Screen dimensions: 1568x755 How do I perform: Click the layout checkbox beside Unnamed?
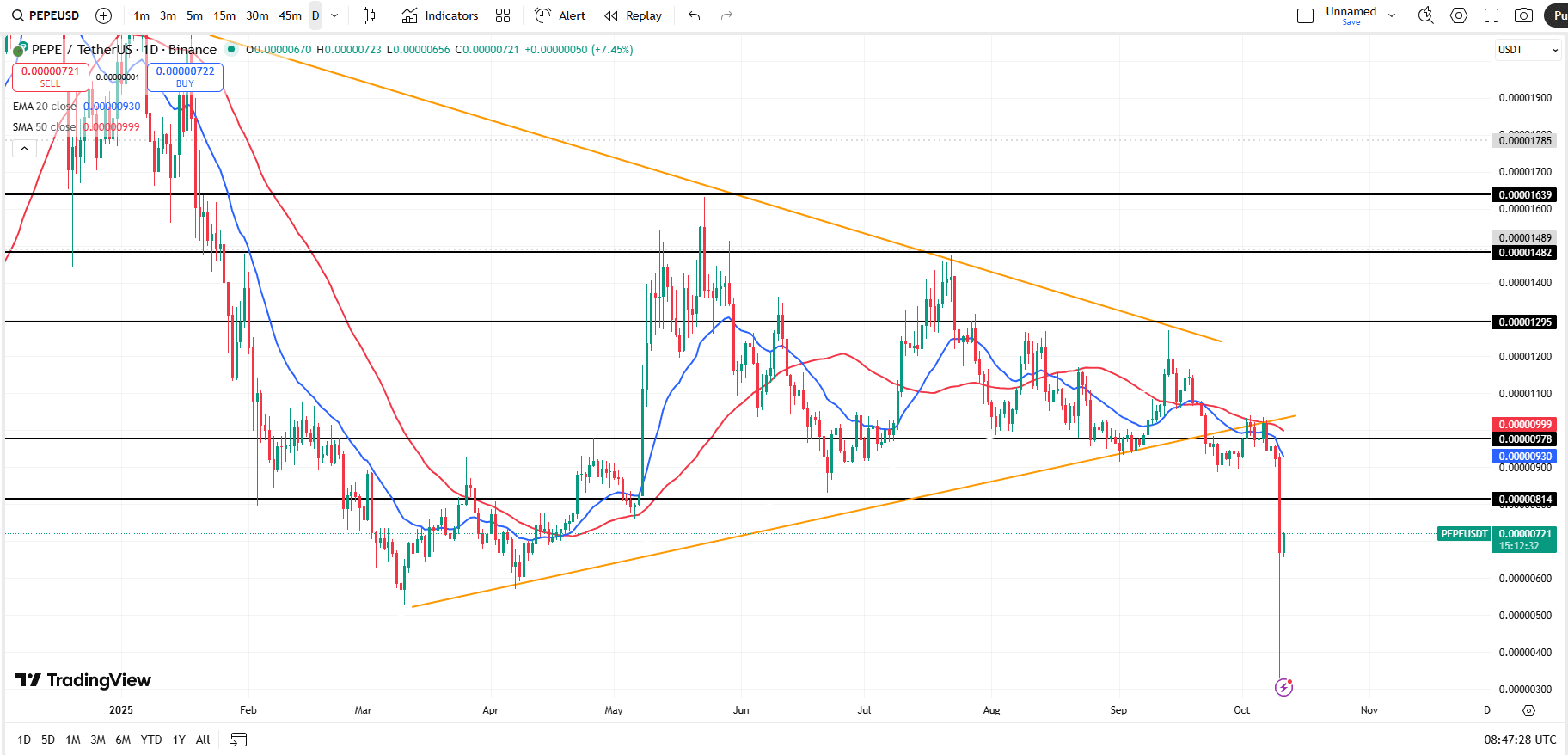tap(1305, 15)
